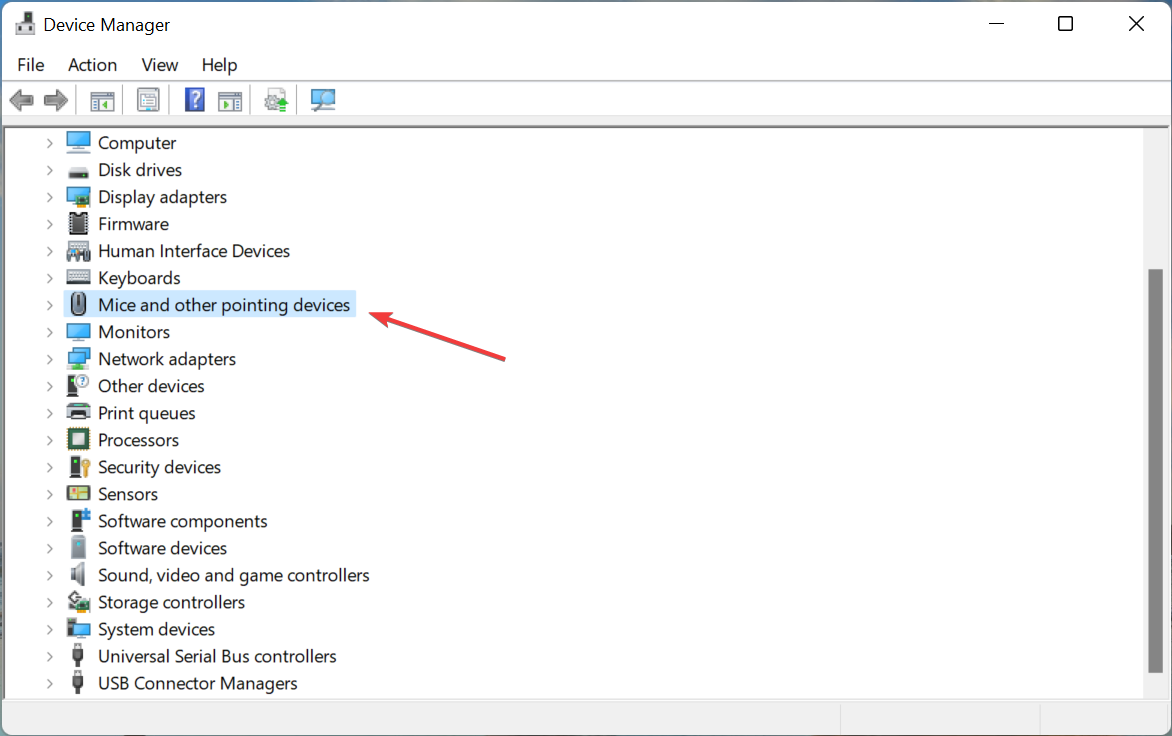Click the Processors chip icon
The height and width of the screenshot is (736, 1172).
(x=78, y=439)
